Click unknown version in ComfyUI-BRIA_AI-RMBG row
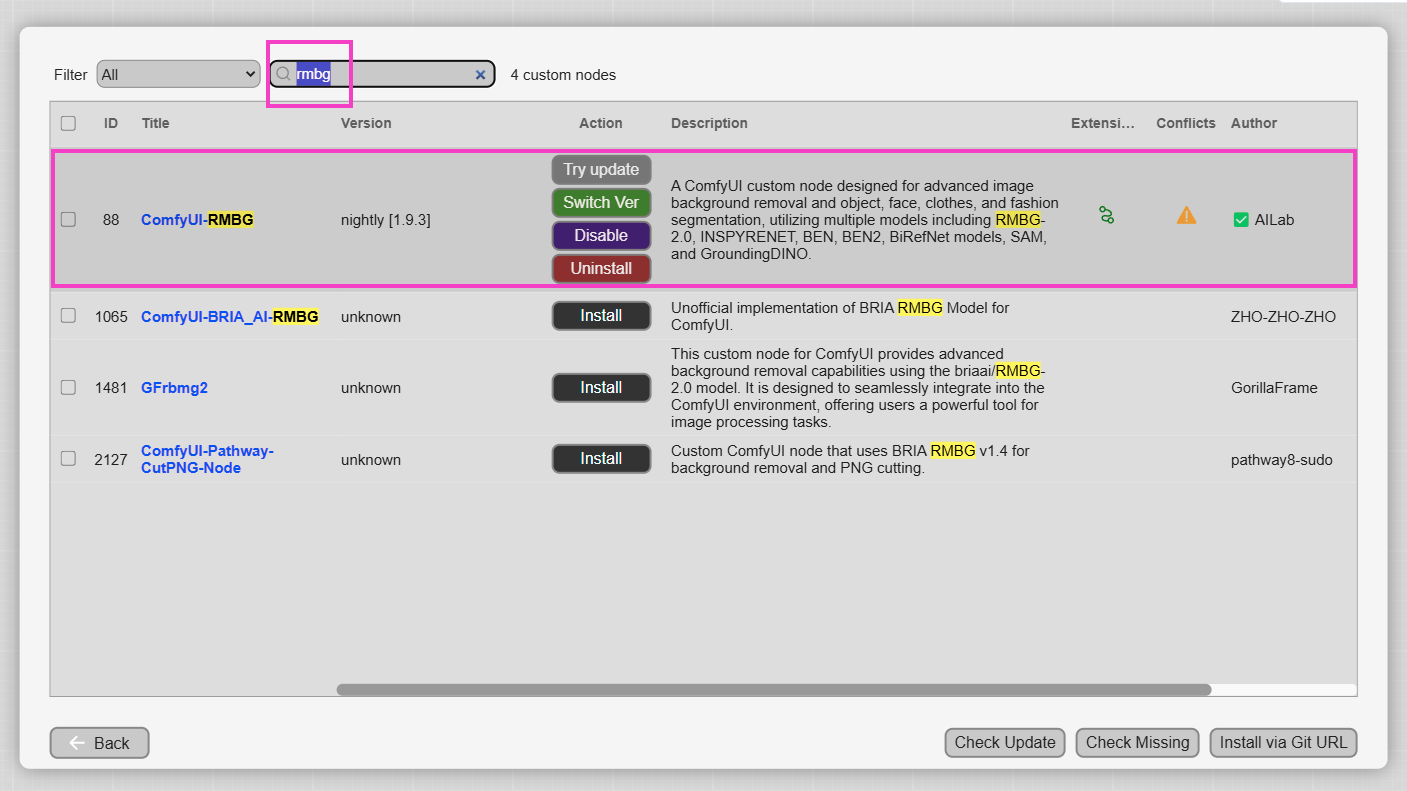Screen dimensions: 1407x791 coord(371,317)
